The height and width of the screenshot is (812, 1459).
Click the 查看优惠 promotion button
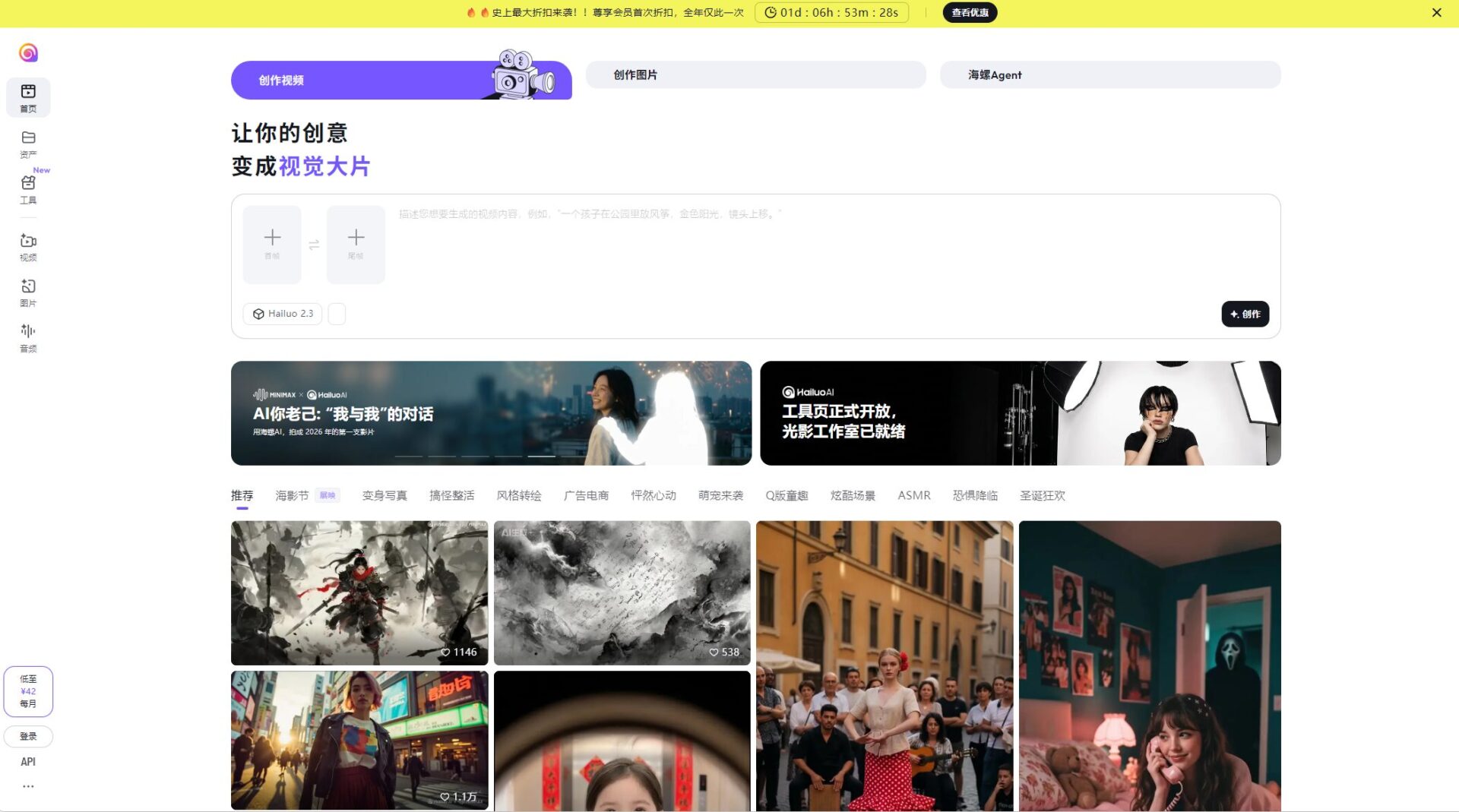click(970, 12)
